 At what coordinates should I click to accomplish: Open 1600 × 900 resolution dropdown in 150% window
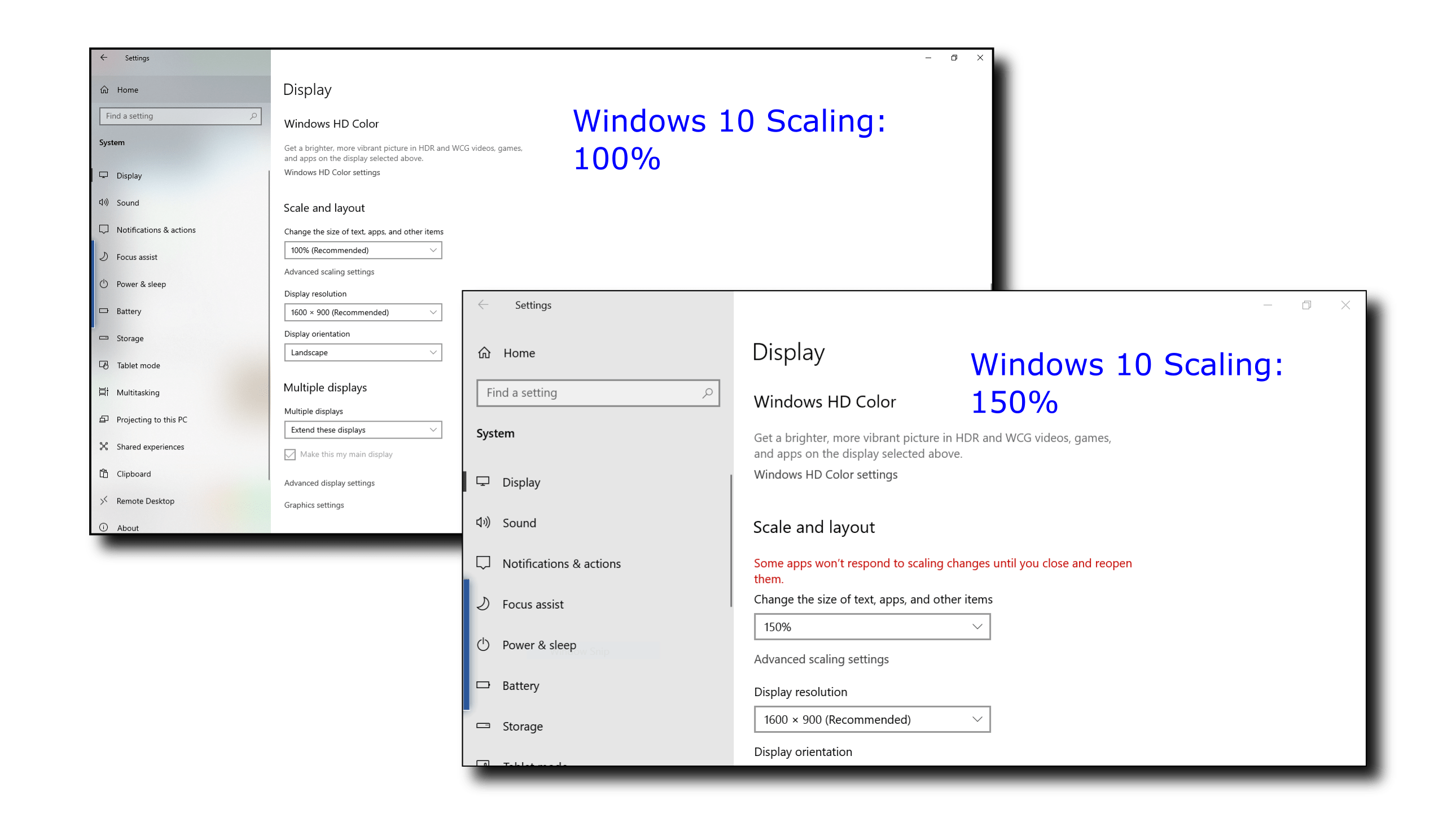(x=872, y=720)
